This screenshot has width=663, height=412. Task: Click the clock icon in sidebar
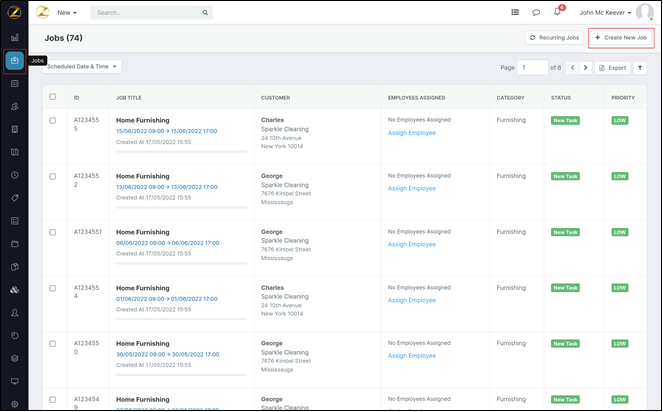coord(14,175)
